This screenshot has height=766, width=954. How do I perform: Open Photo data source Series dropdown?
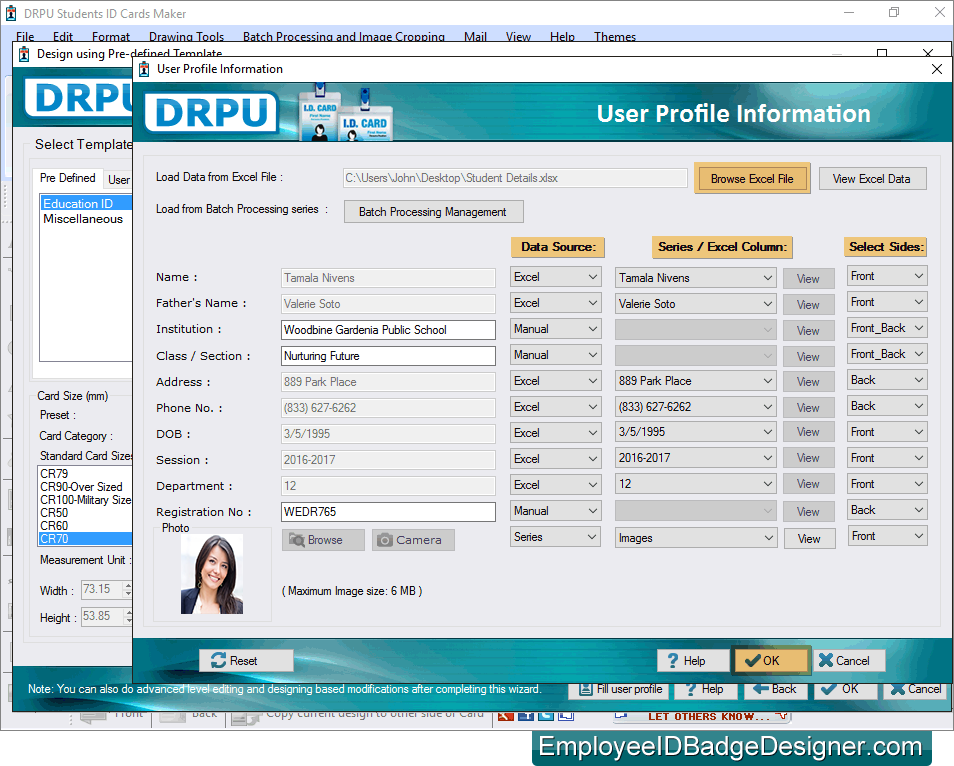[x=555, y=537]
